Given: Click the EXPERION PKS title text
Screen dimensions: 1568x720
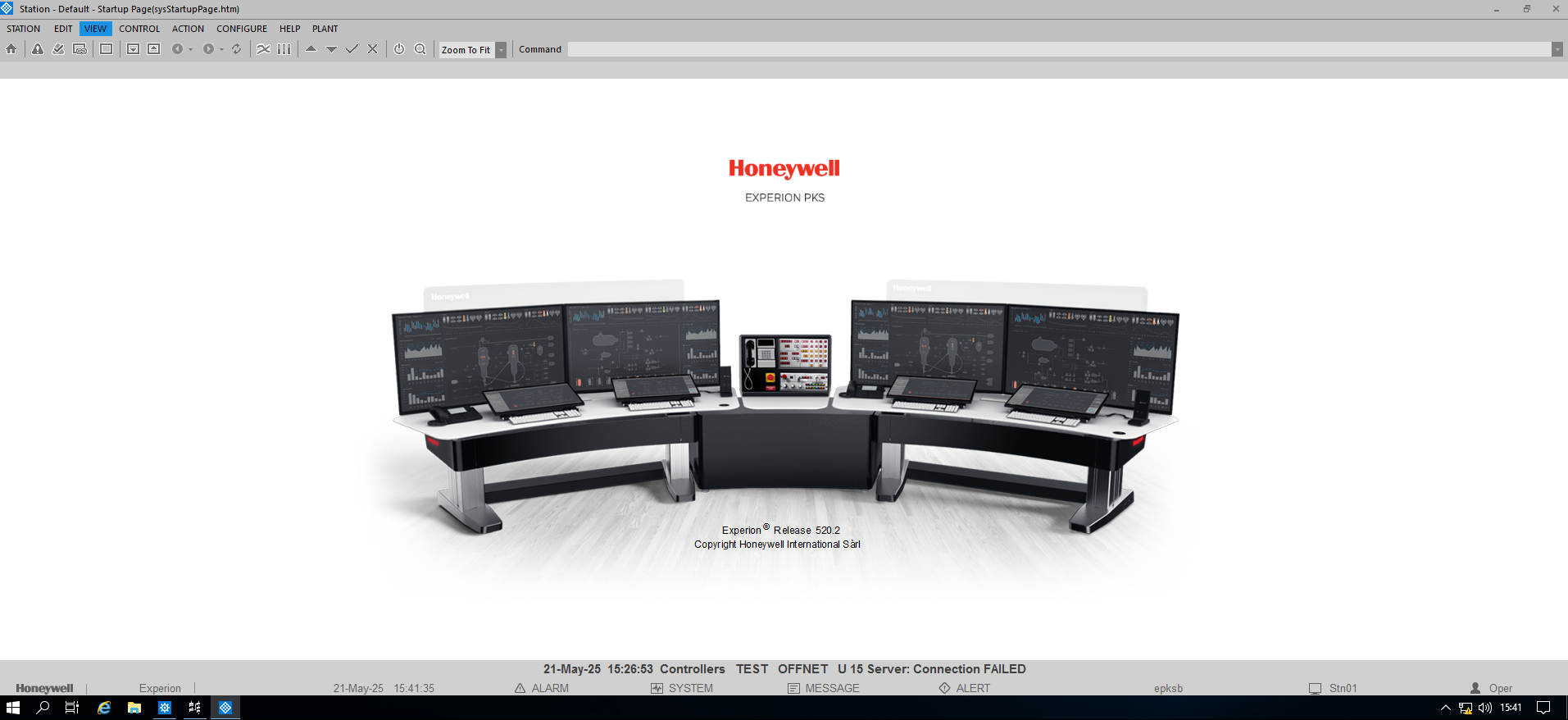Looking at the screenshot, I should pos(784,198).
